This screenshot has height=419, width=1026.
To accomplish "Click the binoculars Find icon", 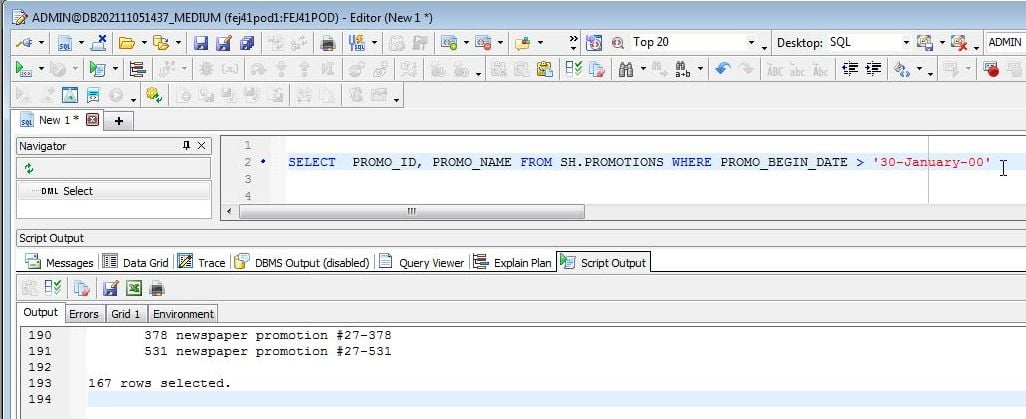I will [x=626, y=69].
